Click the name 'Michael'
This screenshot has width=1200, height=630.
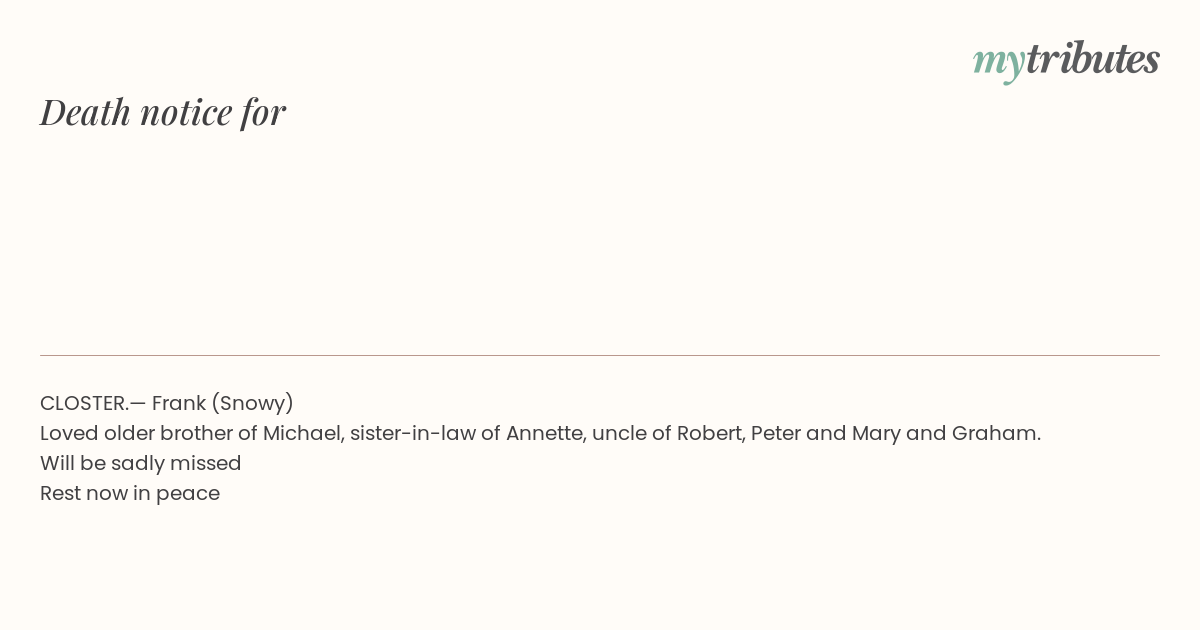point(301,433)
